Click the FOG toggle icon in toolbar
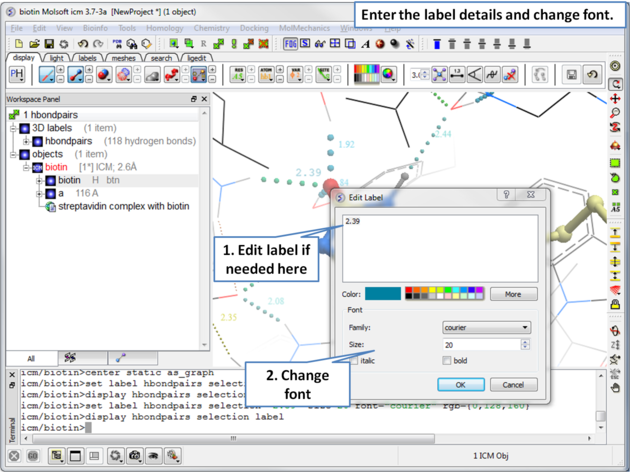The image size is (630, 472). click(290, 44)
